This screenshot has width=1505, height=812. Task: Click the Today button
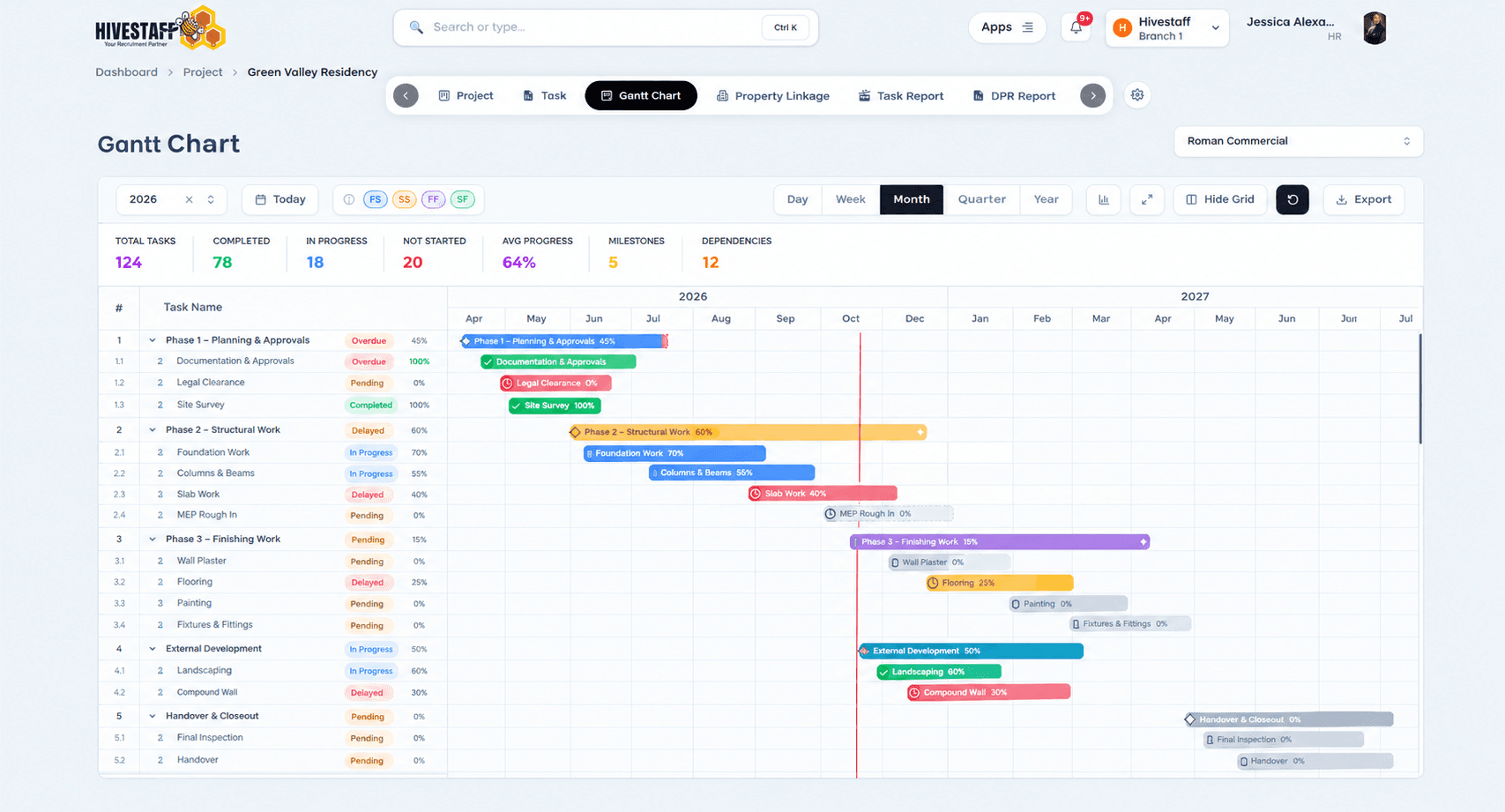tap(280, 199)
